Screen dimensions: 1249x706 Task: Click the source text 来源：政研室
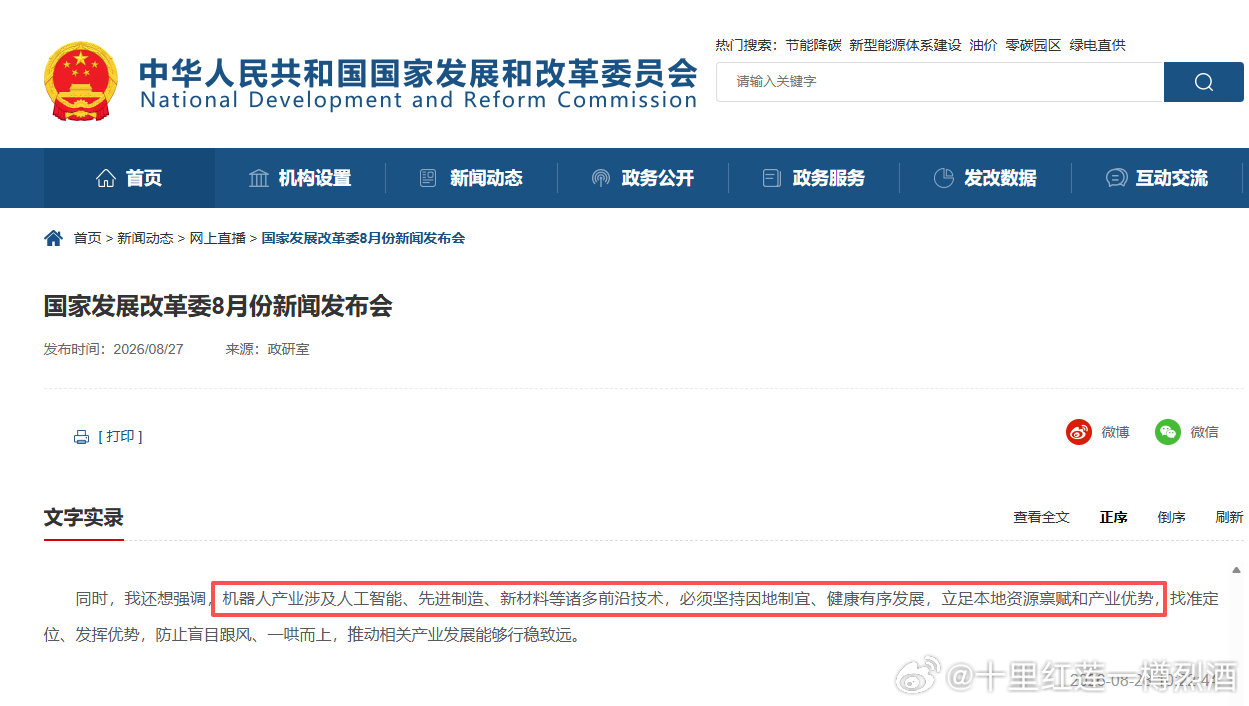(x=267, y=350)
